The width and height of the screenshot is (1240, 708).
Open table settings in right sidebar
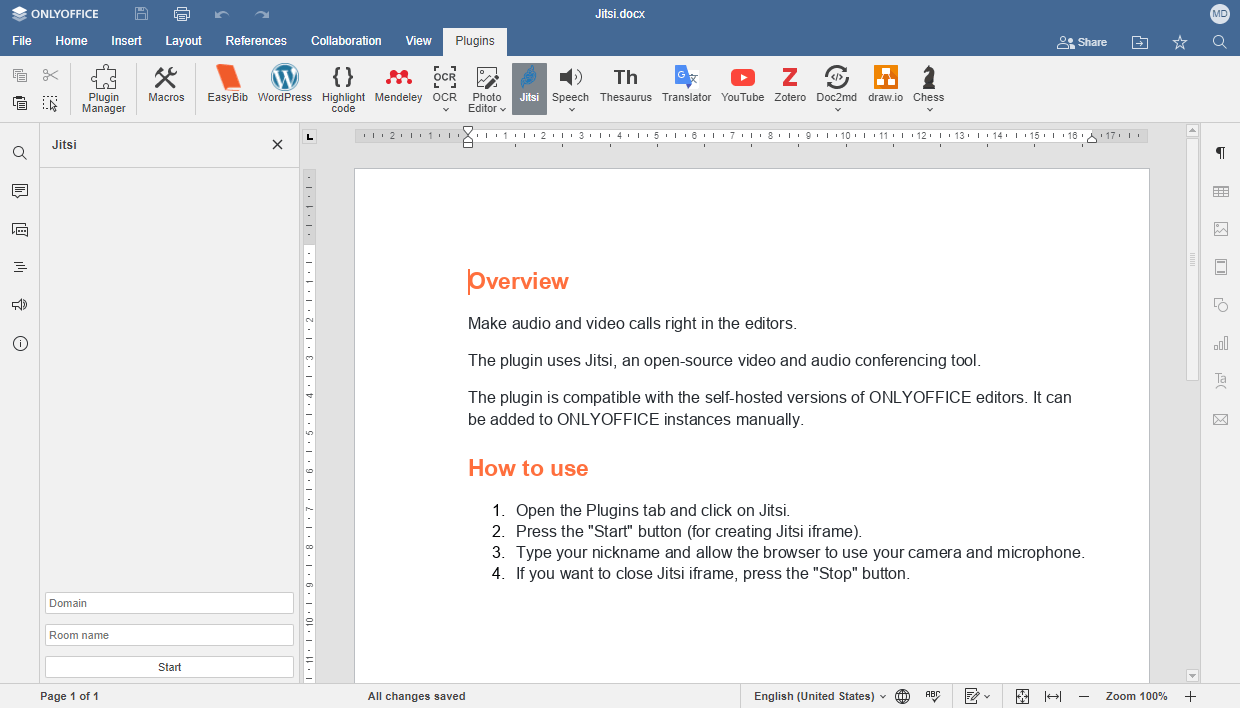pos(1220,191)
